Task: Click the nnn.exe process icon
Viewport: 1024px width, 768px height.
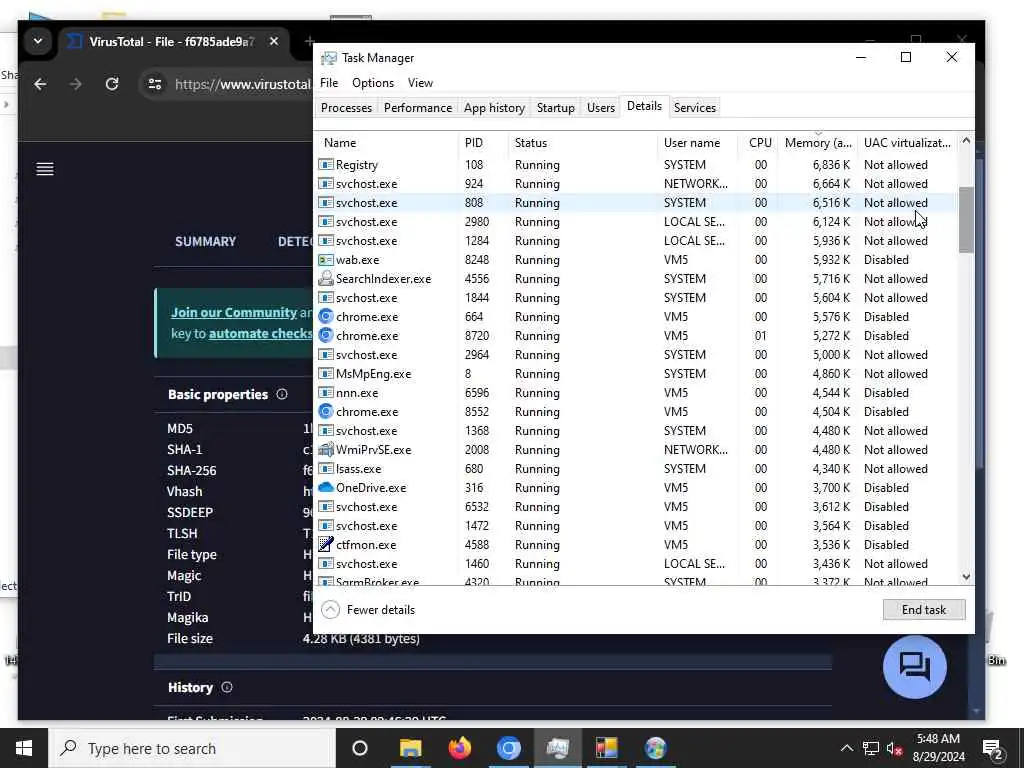Action: tap(325, 392)
